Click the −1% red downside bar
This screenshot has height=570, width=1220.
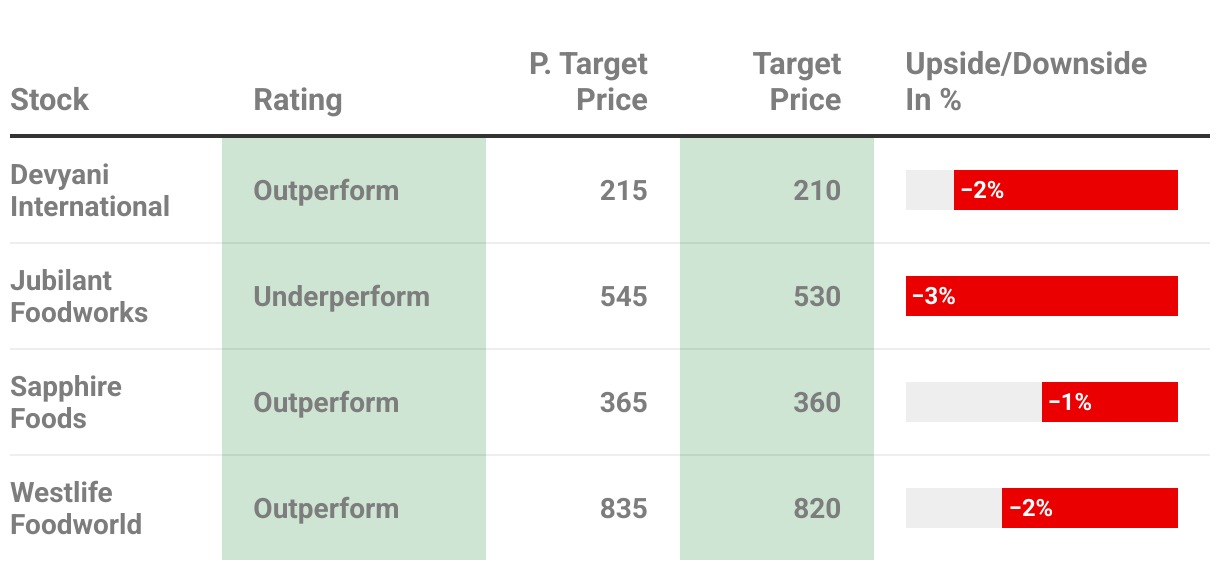click(1109, 402)
